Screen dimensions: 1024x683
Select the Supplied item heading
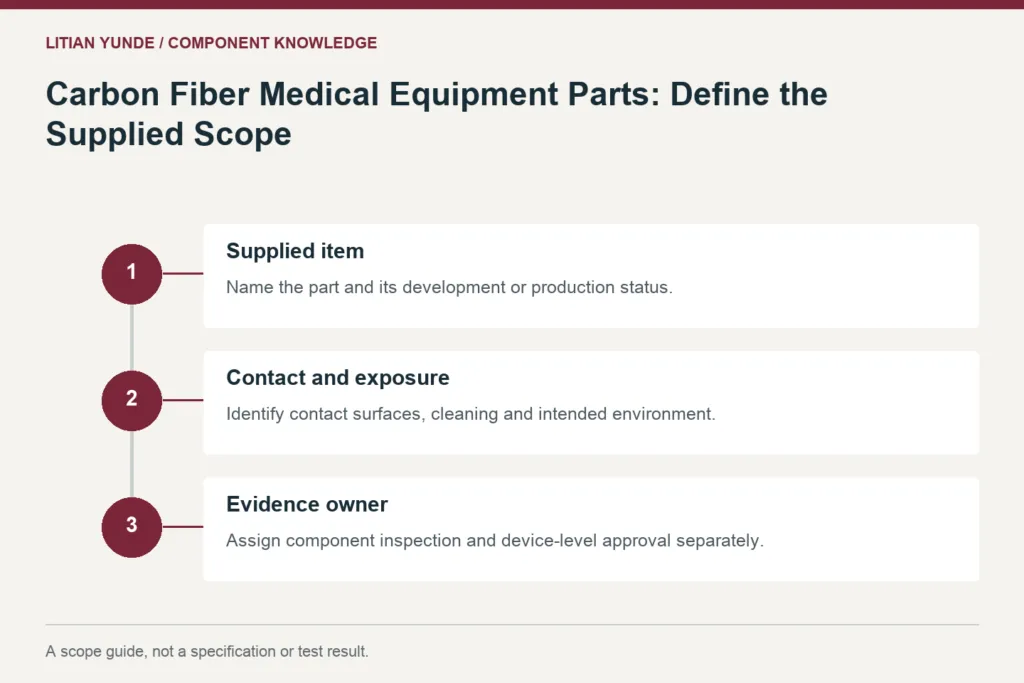tap(295, 251)
